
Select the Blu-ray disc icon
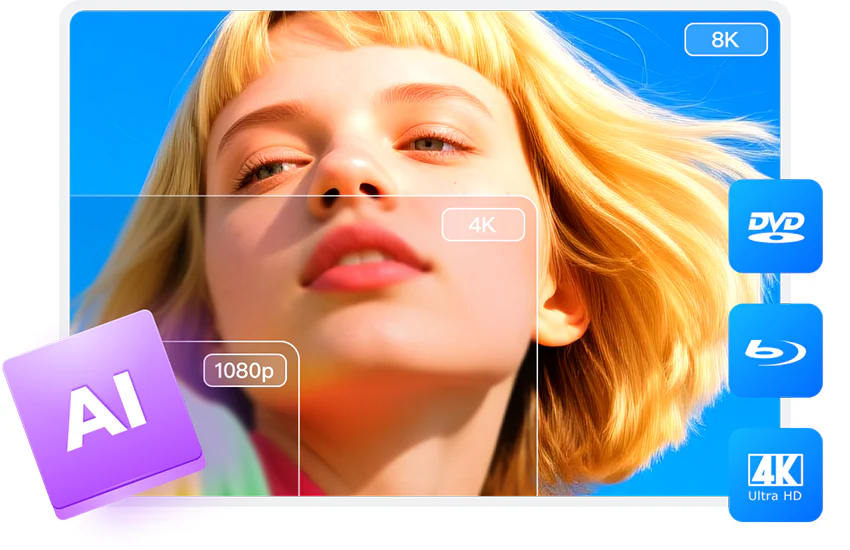pos(775,351)
